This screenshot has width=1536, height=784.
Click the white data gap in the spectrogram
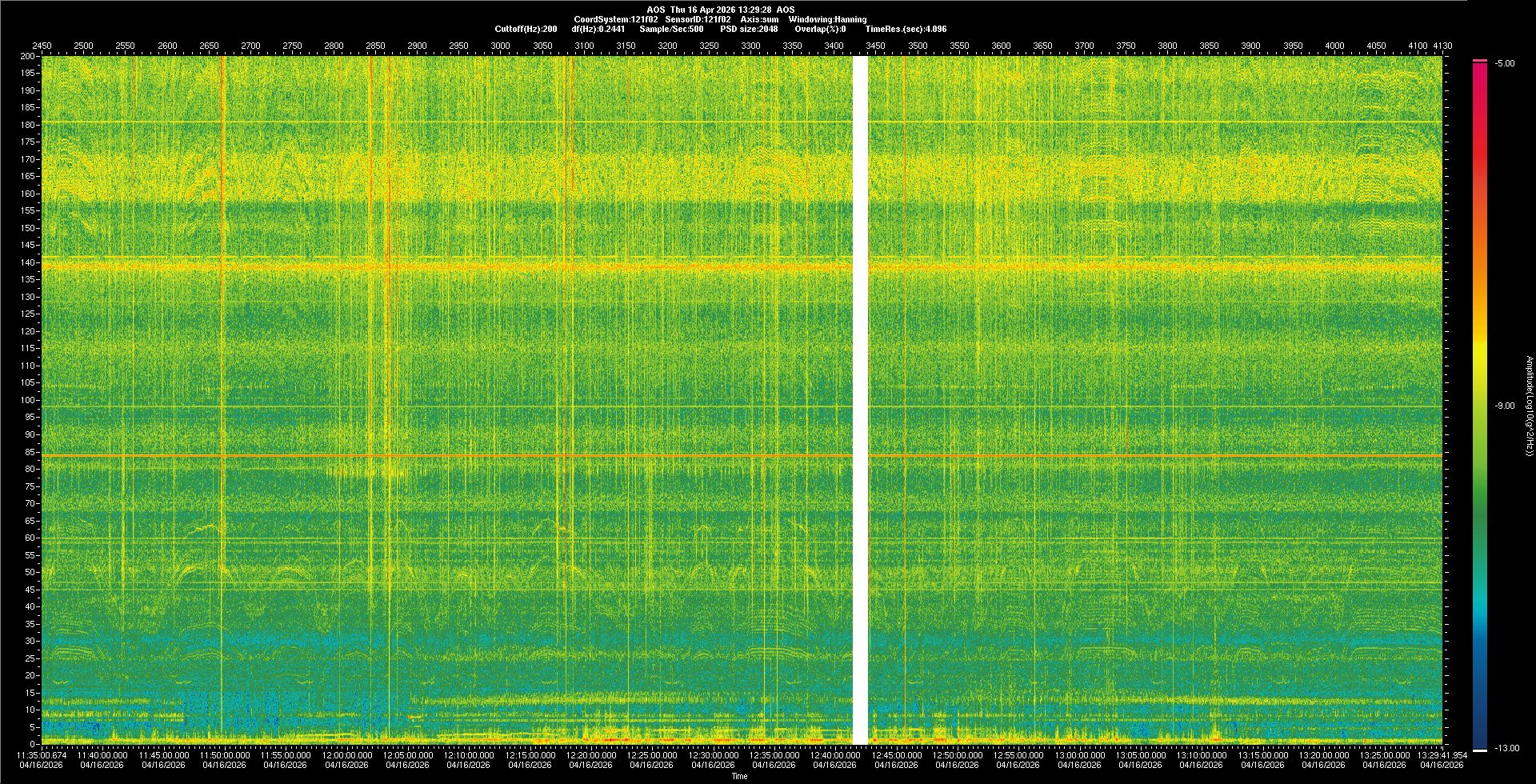point(860,400)
